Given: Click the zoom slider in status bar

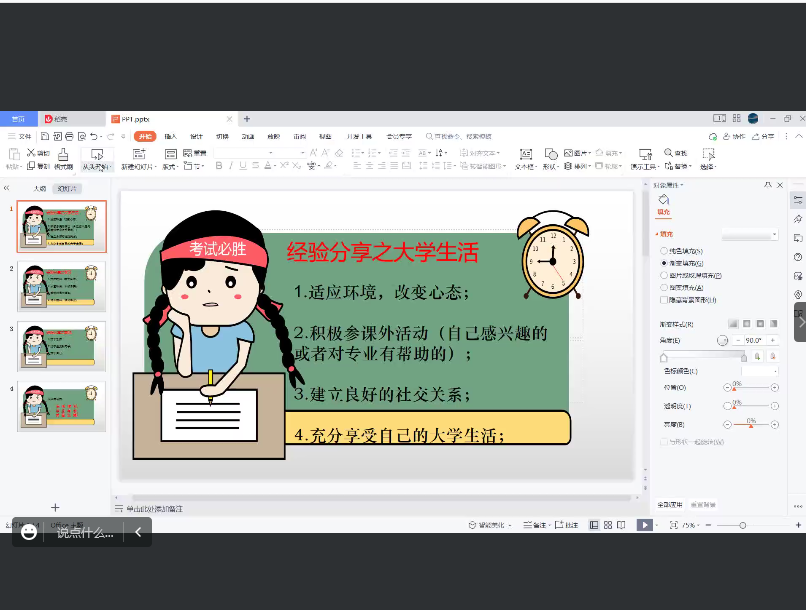Looking at the screenshot, I should [743, 525].
